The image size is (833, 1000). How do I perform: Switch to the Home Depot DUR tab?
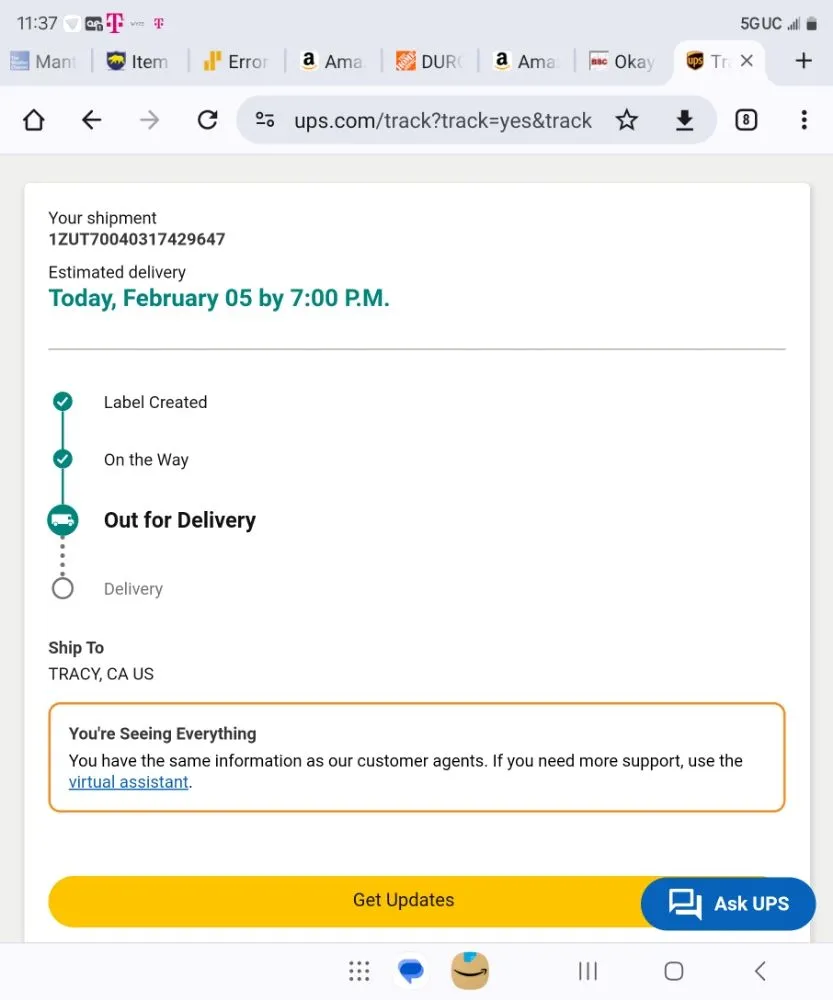[430, 62]
